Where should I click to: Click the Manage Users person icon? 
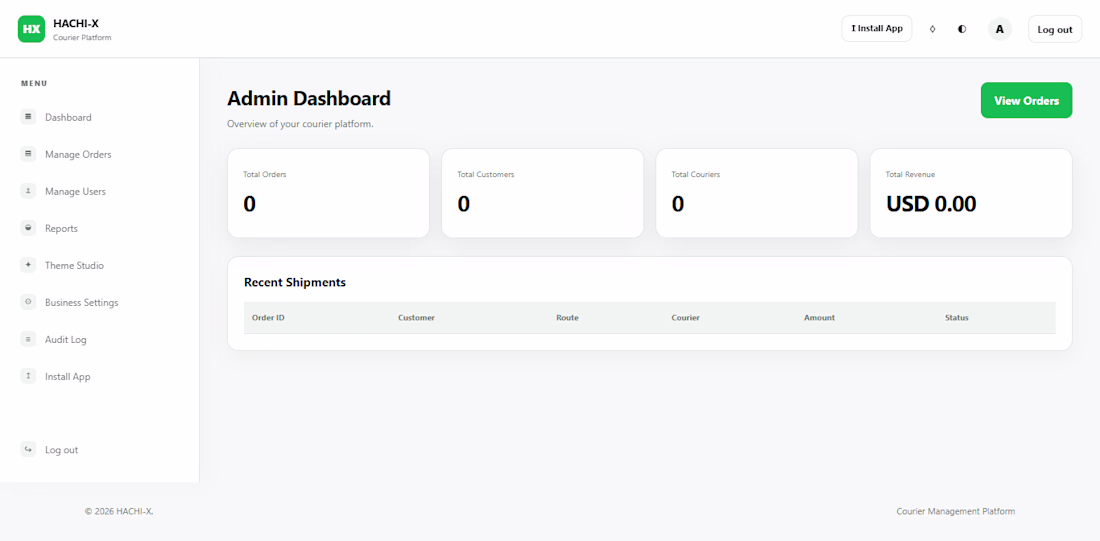(x=28, y=191)
